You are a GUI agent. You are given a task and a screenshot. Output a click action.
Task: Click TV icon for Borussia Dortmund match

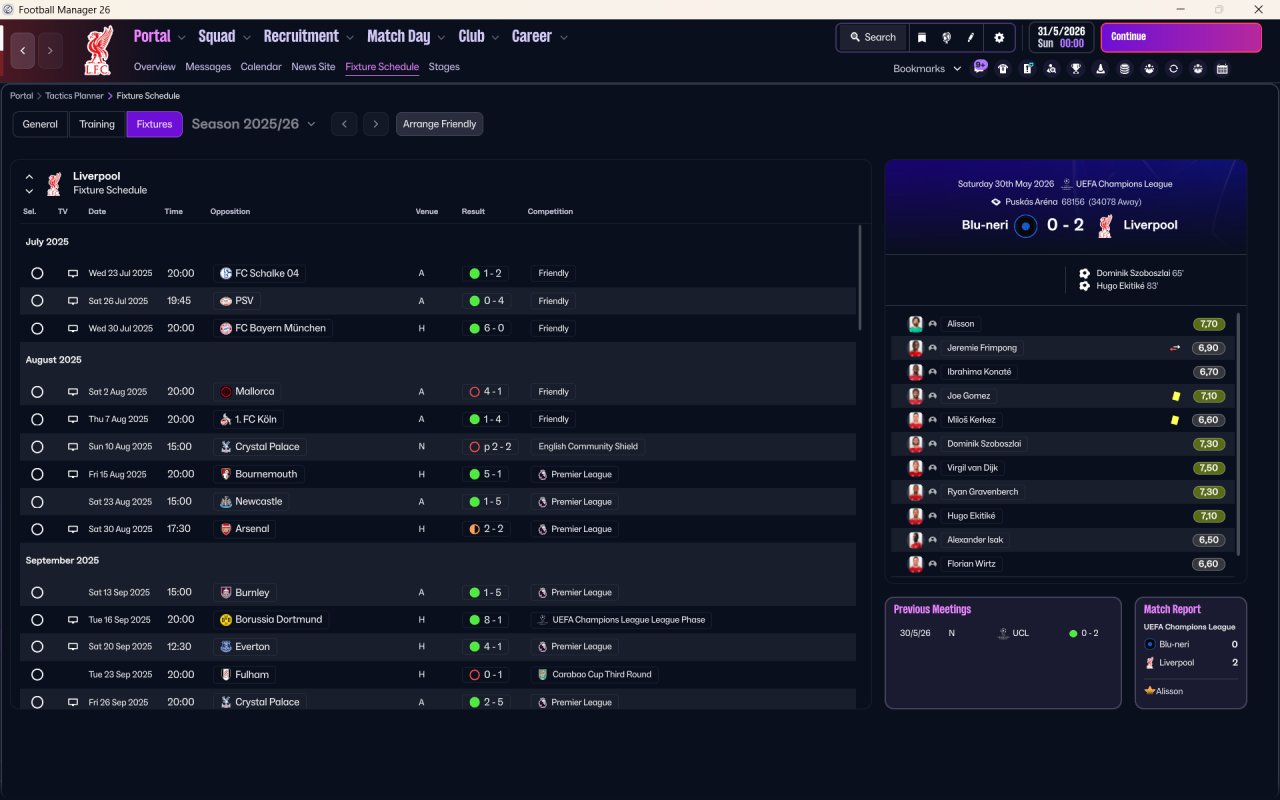coord(72,620)
